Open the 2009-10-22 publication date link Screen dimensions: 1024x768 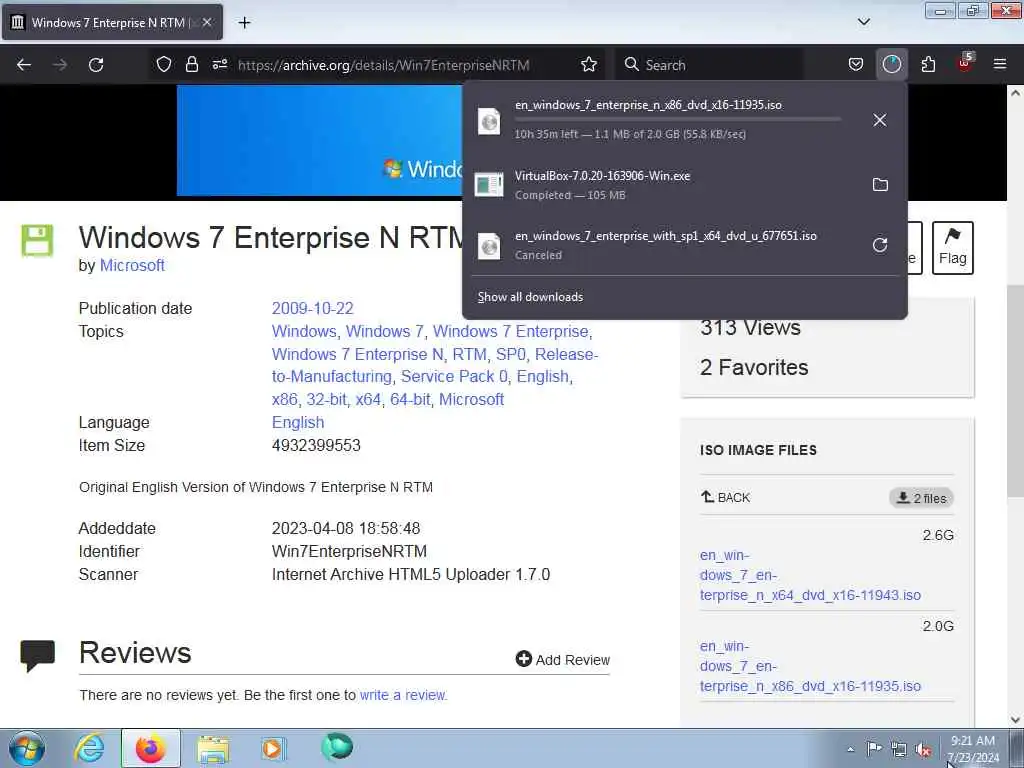tap(312, 308)
